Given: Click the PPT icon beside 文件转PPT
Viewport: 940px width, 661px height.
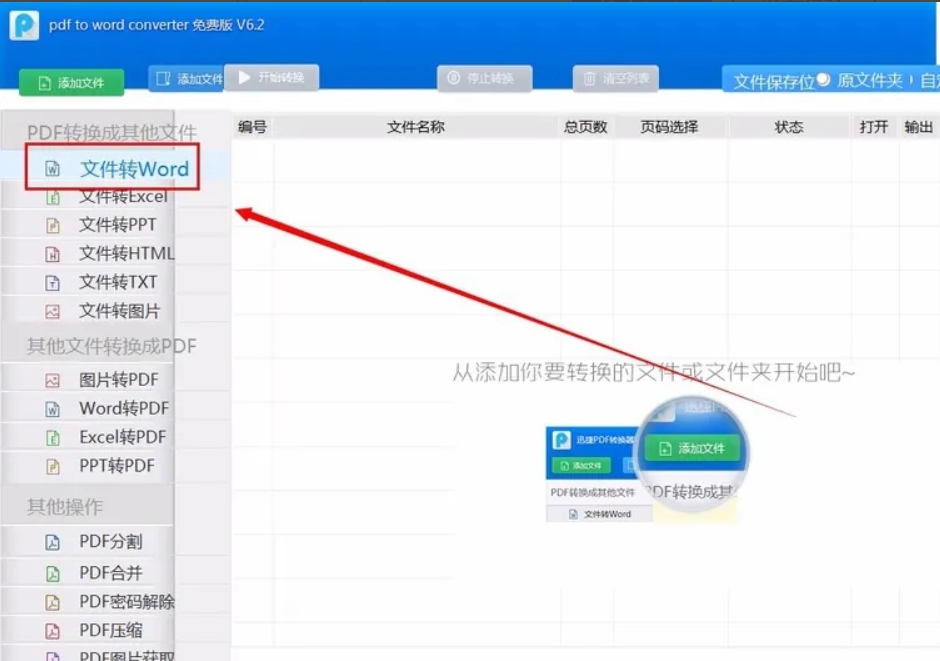Looking at the screenshot, I should (x=53, y=225).
